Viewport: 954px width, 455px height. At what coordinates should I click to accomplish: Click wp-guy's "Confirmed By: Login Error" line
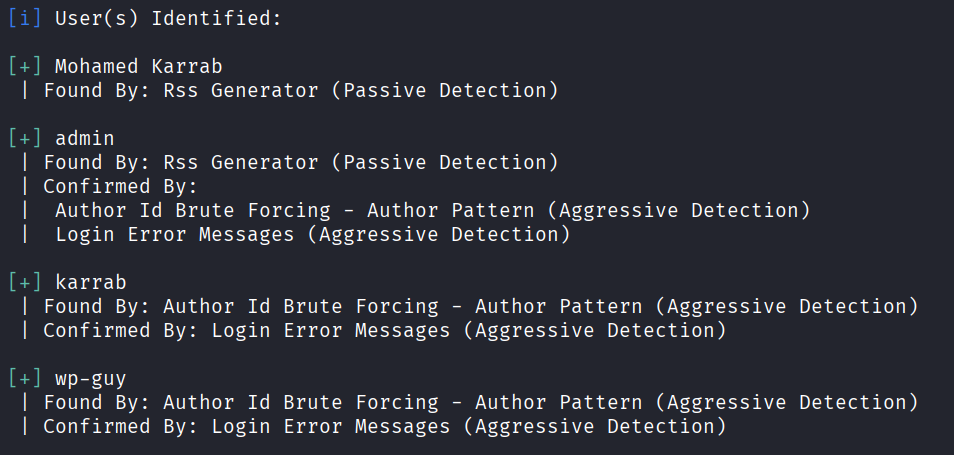[x=384, y=426]
